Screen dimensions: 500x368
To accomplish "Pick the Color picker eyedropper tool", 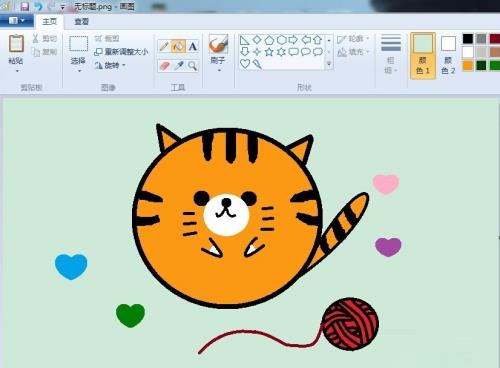I will [x=178, y=66].
